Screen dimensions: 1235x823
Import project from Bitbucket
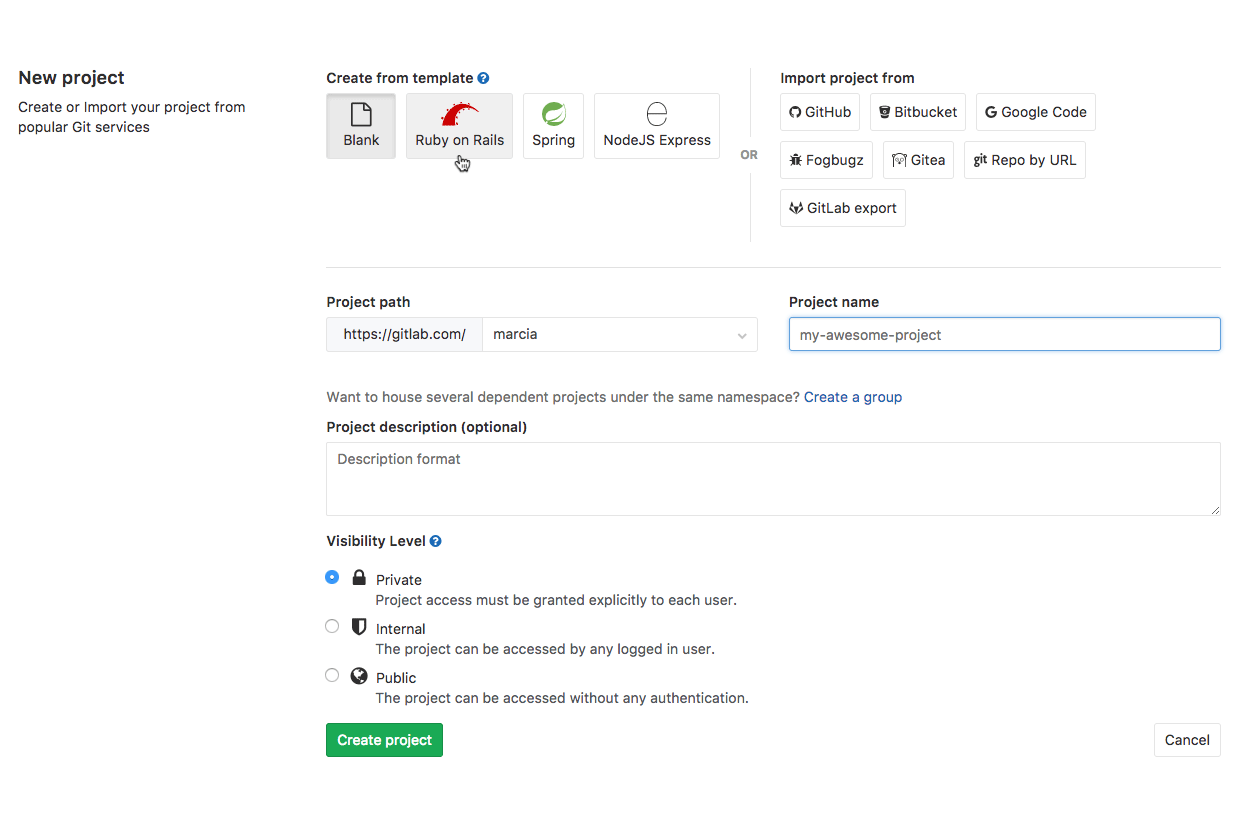pyautogui.click(x=918, y=112)
